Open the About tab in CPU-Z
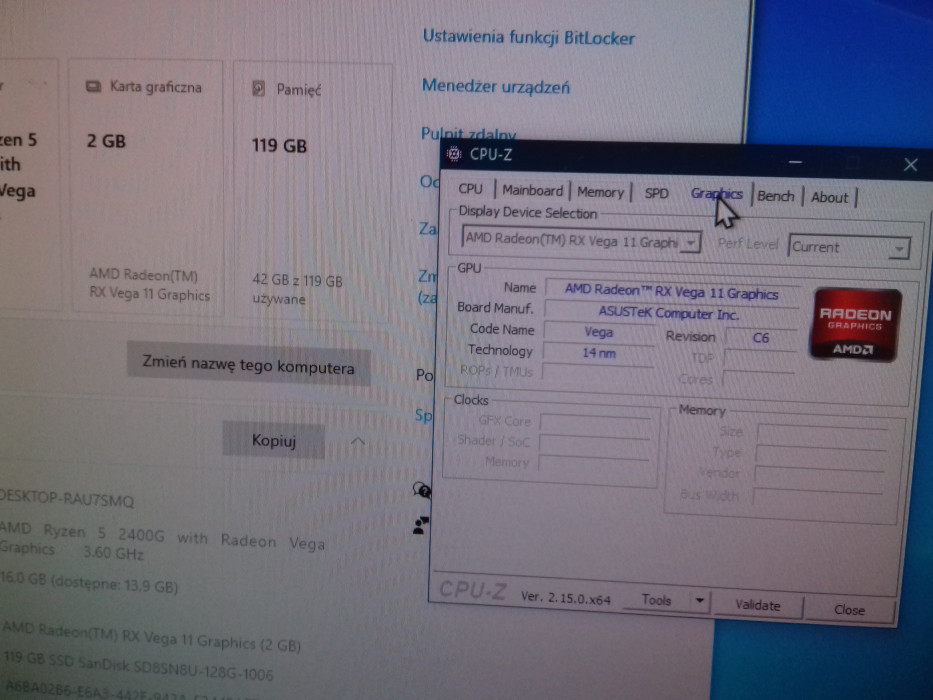This screenshot has width=933, height=700. (829, 198)
